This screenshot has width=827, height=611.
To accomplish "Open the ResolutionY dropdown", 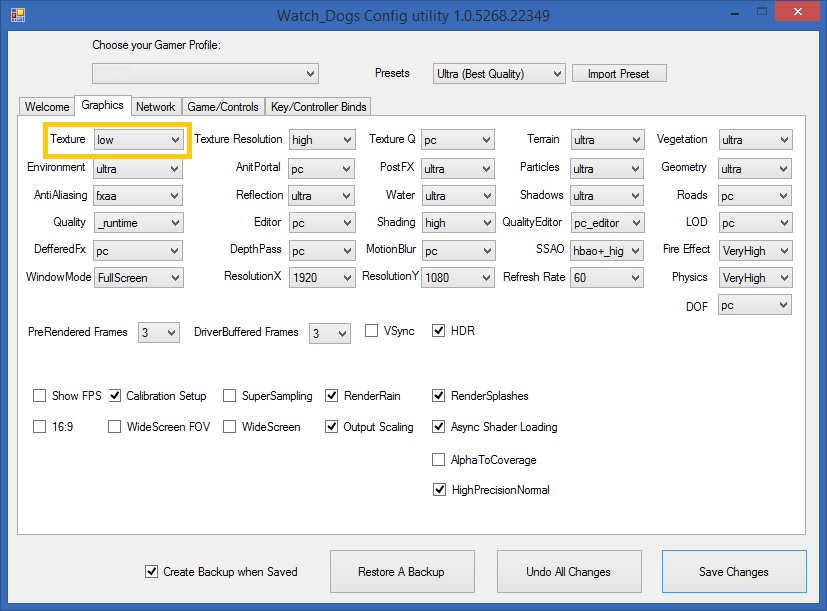I will tap(458, 278).
